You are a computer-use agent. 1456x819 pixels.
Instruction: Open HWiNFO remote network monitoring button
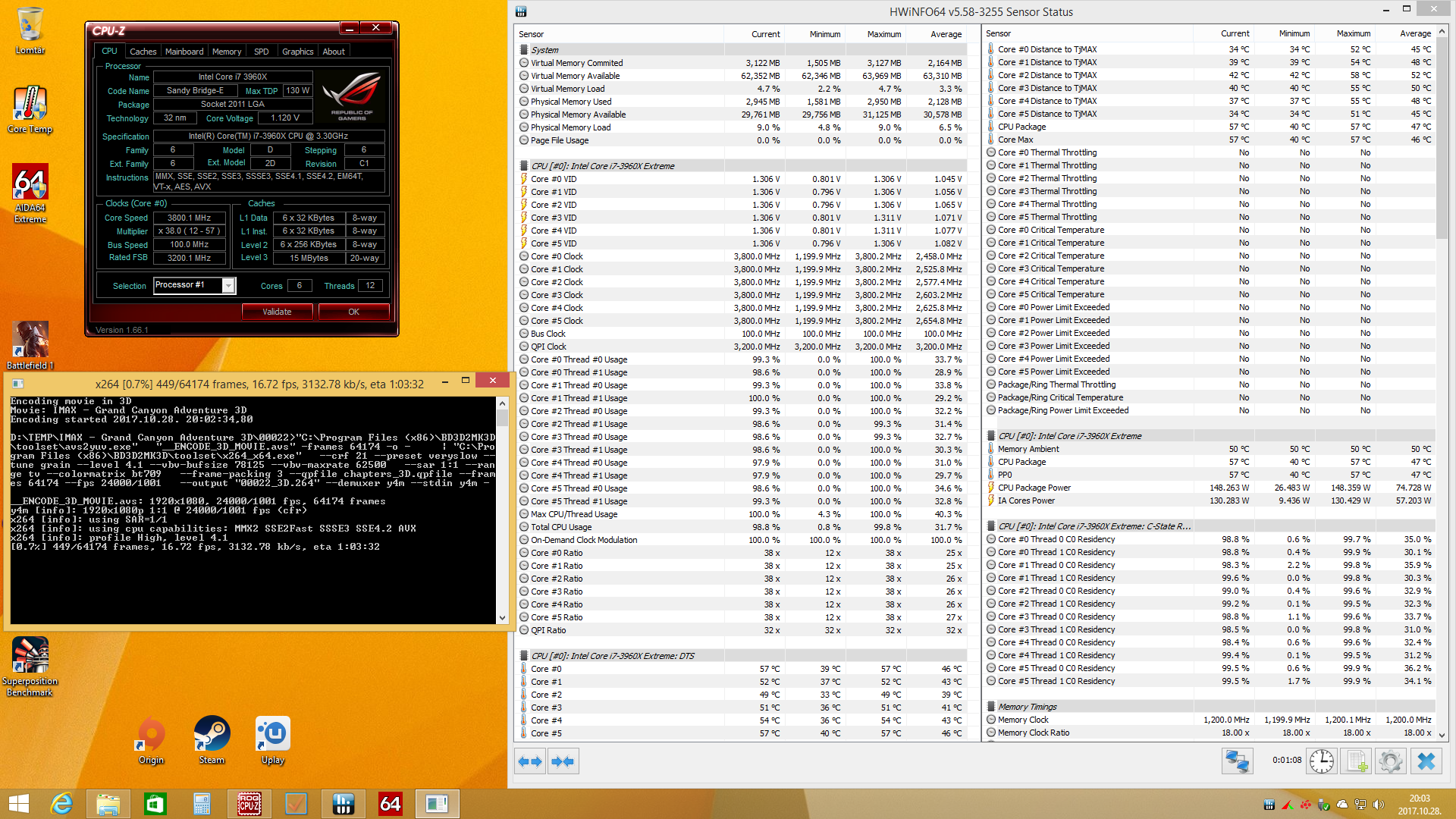tap(1237, 761)
